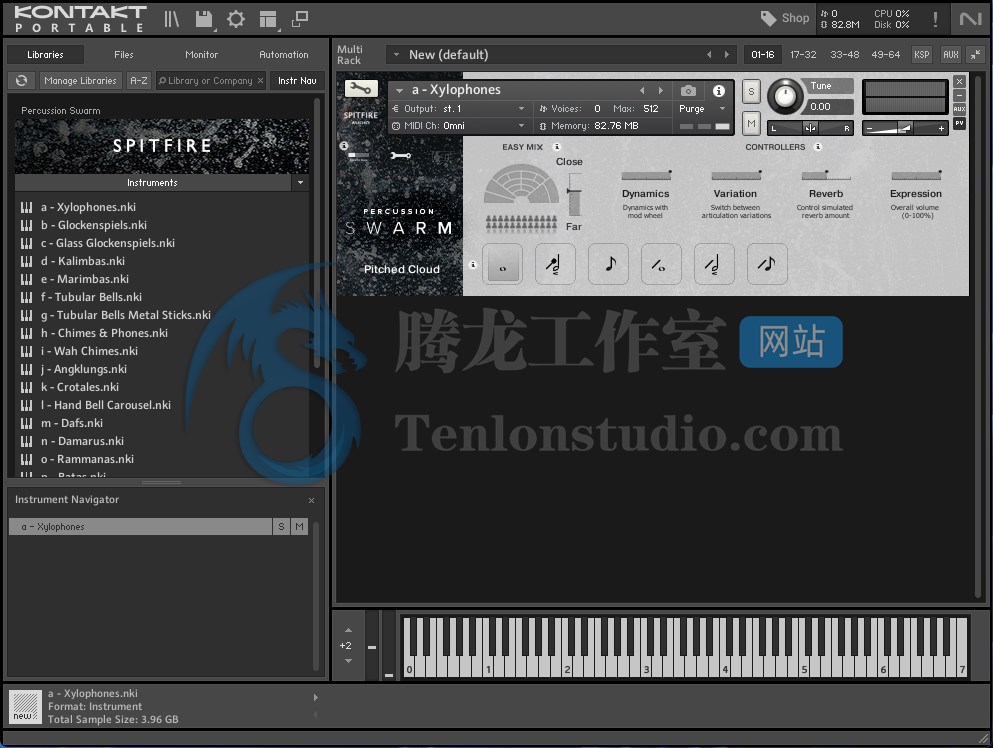
Task: Click the Library or Company search field
Action: tap(211, 80)
